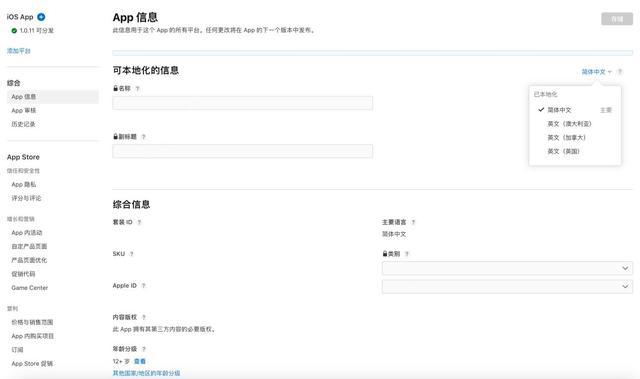
Task: Open the 其他国家/地区的年龄分级 link
Action: point(146,373)
